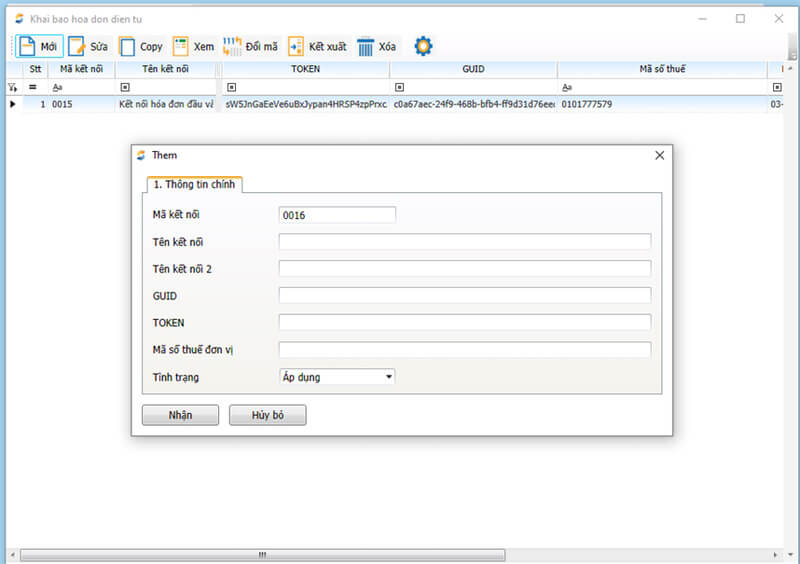Click the Đổi mã change code icon
800x564 pixels.
point(232,46)
